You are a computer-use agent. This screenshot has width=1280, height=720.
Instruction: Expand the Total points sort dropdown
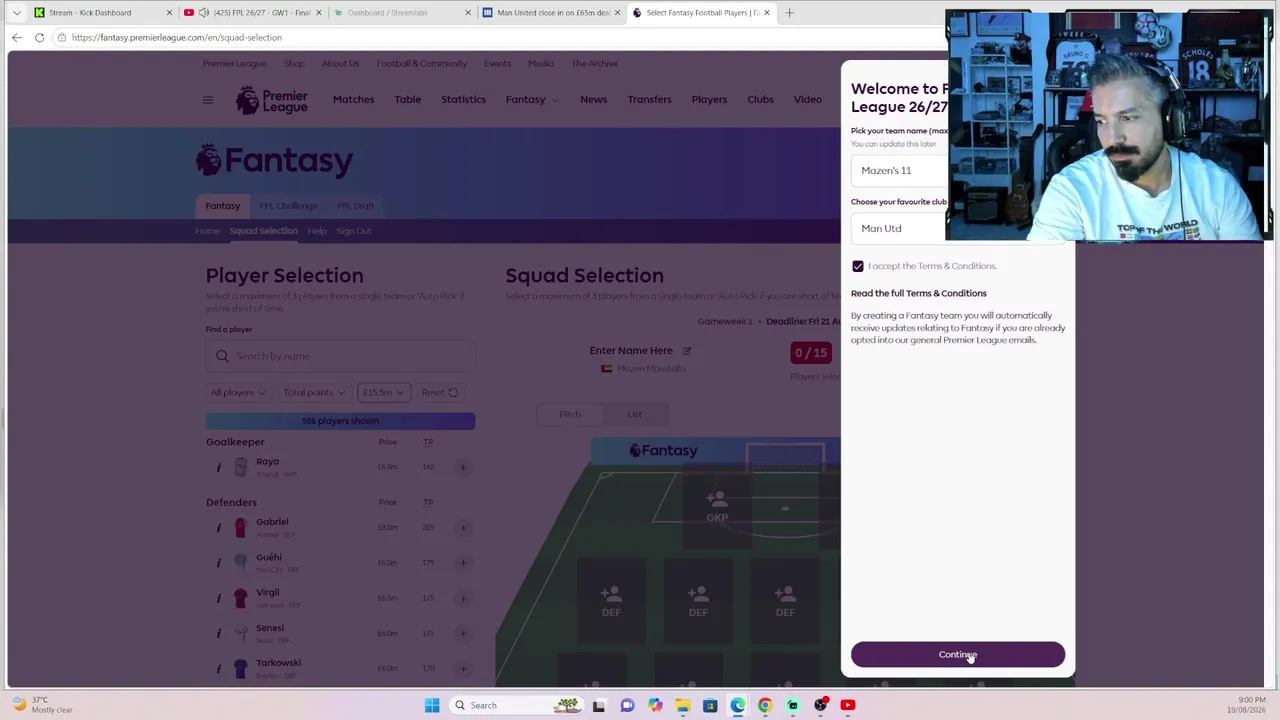click(314, 393)
